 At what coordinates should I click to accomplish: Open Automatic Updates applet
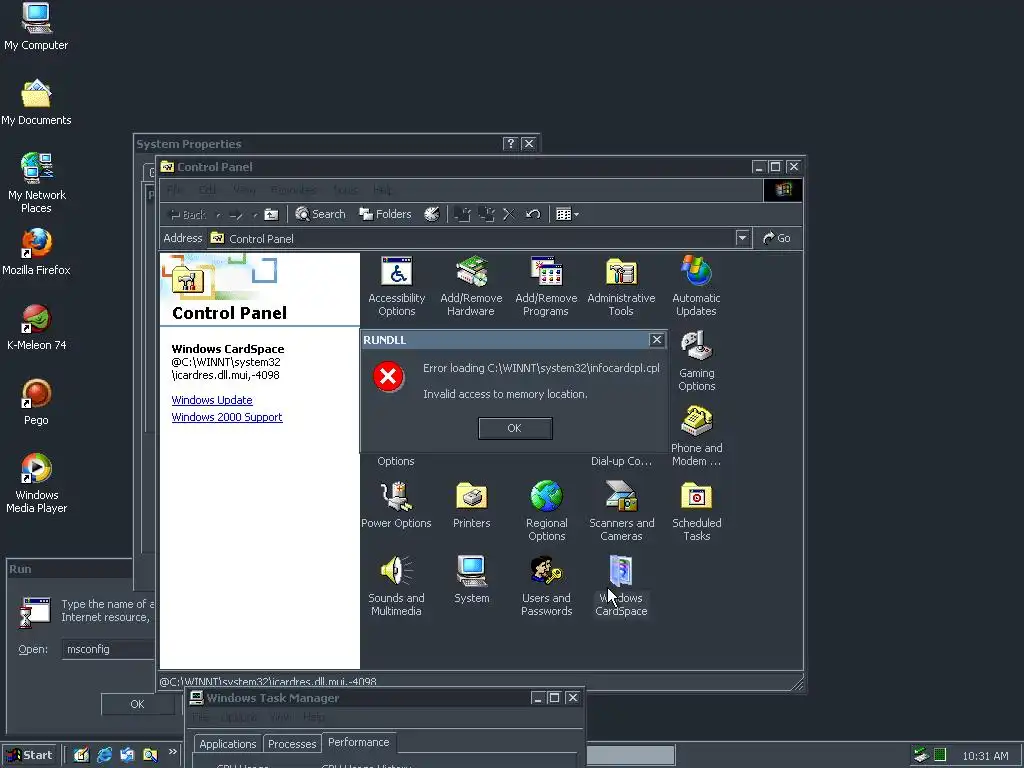[696, 286]
